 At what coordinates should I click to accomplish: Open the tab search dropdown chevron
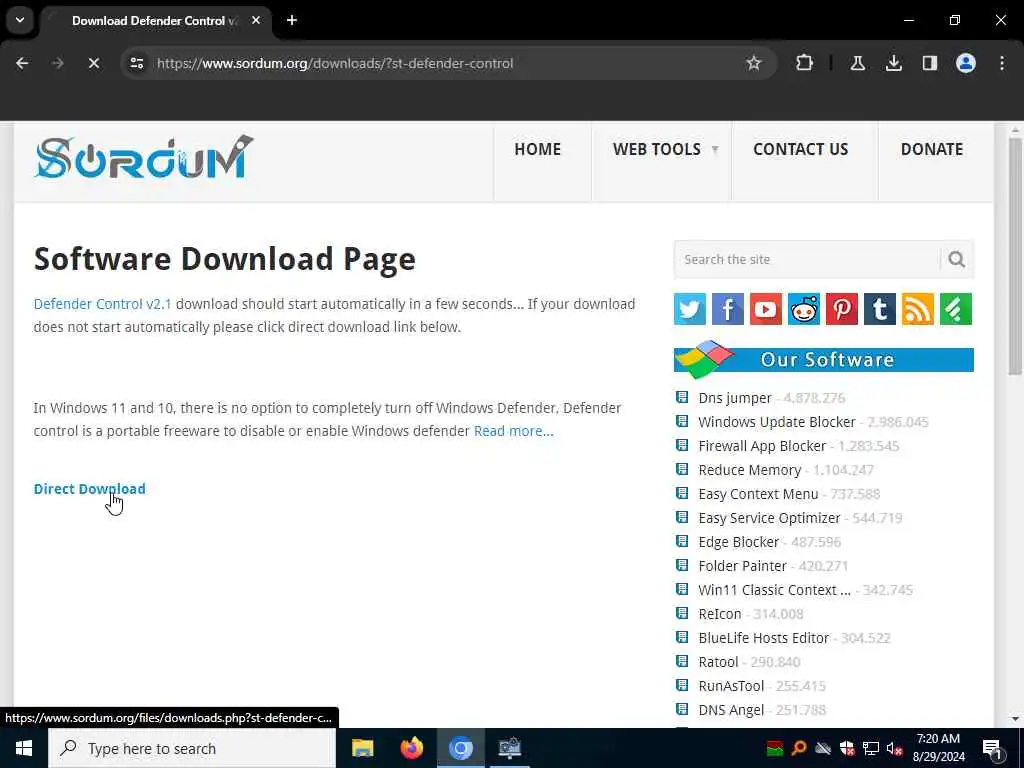coord(20,20)
